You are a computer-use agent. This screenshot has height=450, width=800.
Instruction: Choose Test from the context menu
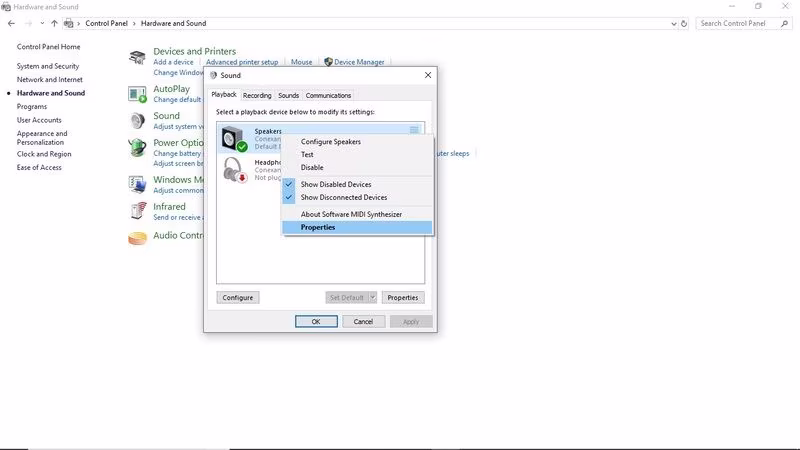click(x=357, y=155)
